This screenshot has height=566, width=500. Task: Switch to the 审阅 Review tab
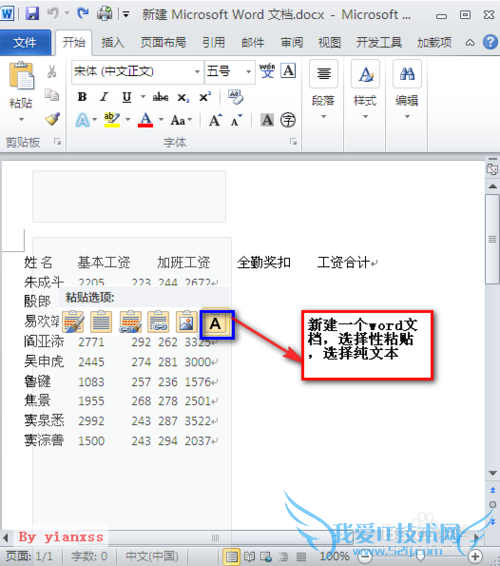pos(292,43)
